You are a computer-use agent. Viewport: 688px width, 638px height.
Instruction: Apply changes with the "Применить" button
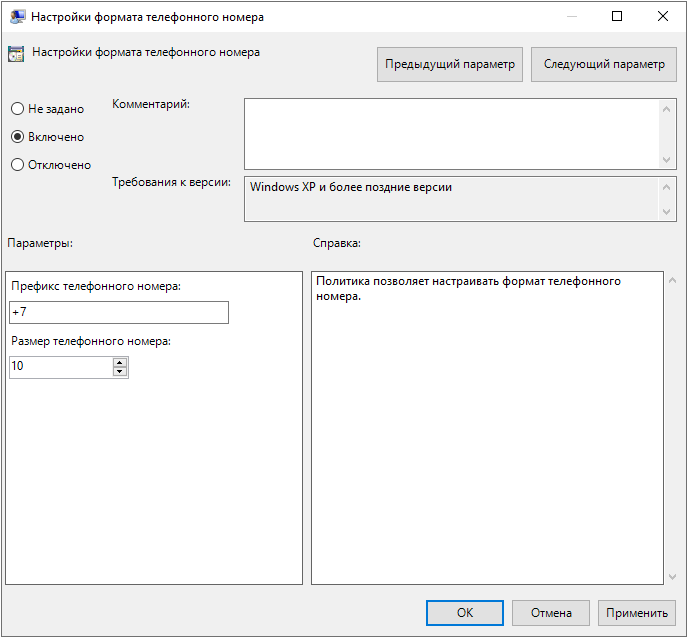coord(636,613)
